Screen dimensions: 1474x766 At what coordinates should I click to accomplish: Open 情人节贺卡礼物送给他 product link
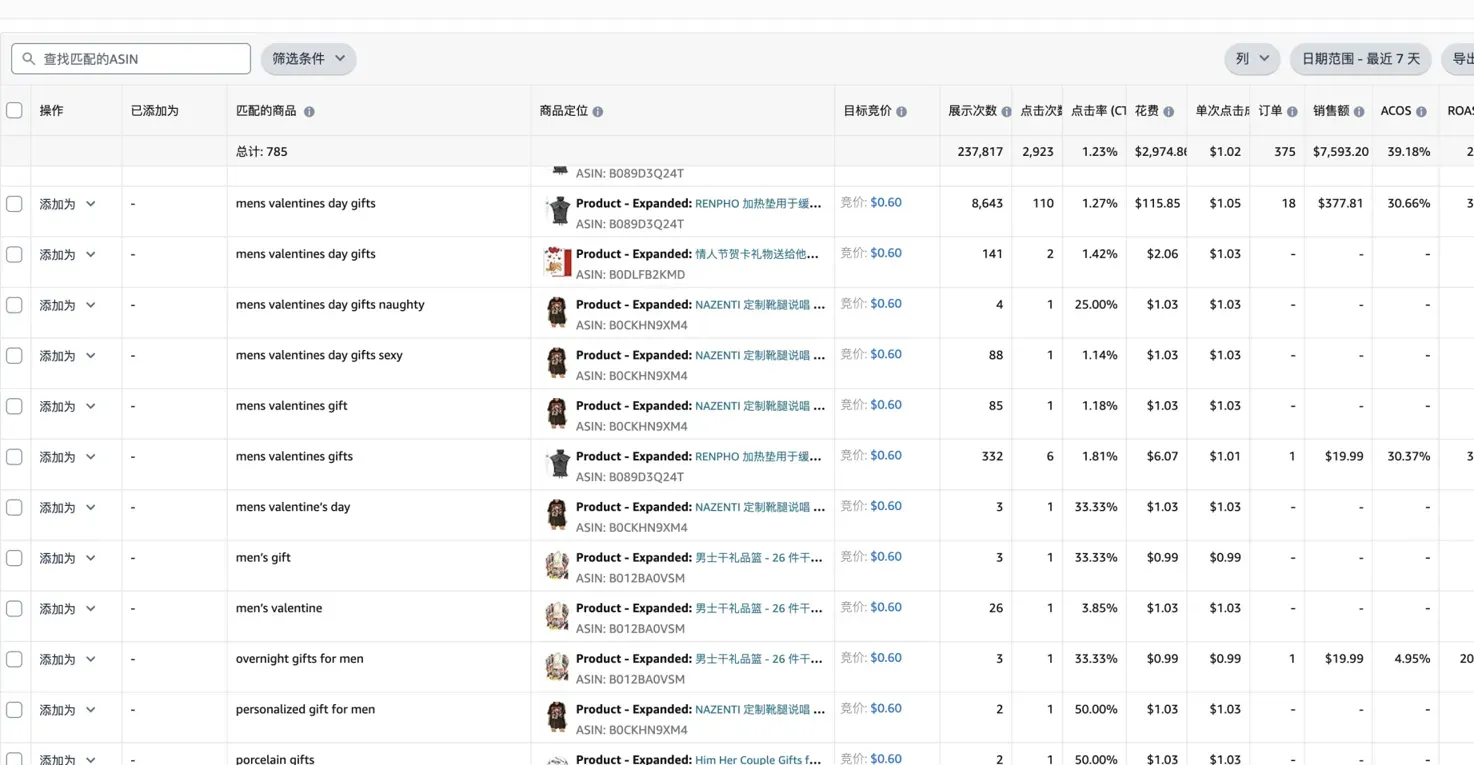click(x=756, y=254)
